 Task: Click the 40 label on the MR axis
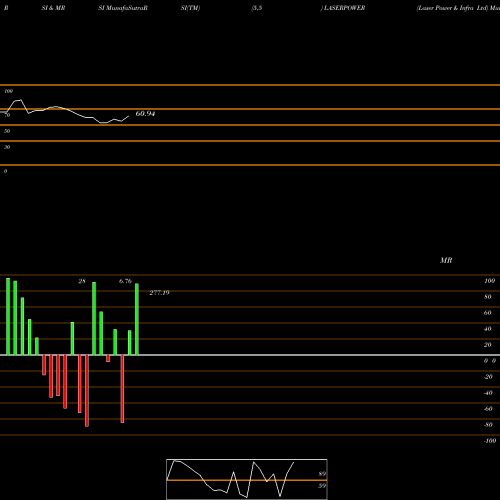click(x=488, y=329)
